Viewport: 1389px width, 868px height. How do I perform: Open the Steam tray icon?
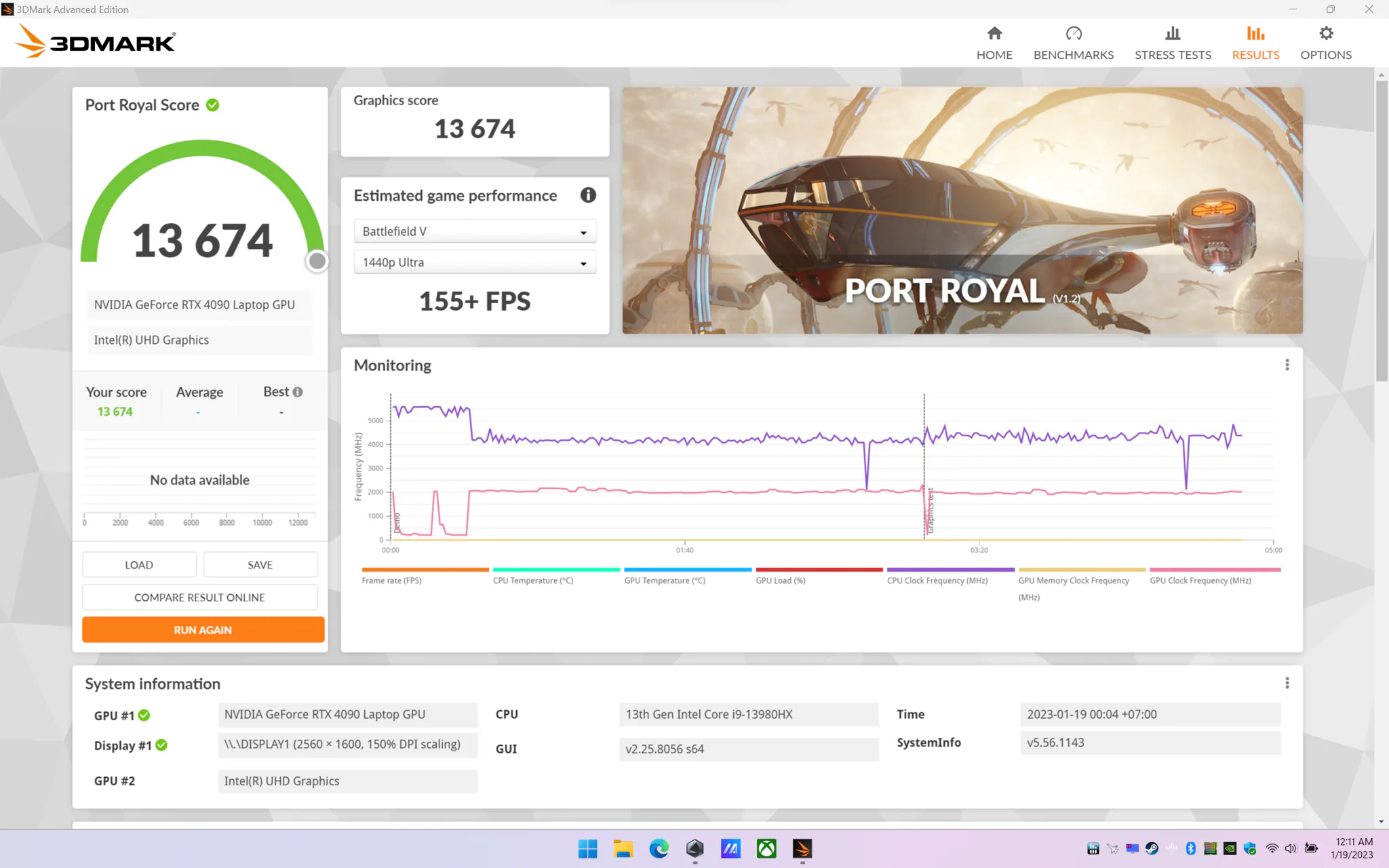[1152, 848]
